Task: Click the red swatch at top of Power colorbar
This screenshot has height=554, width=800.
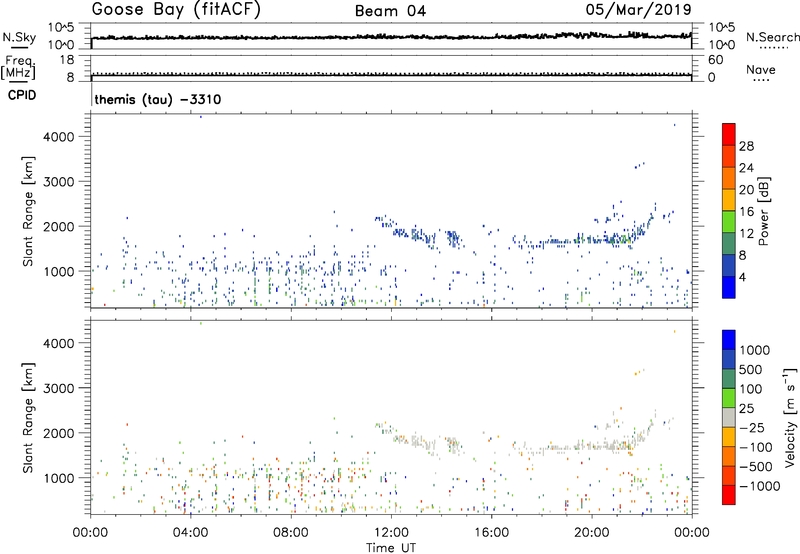Action: pos(729,134)
